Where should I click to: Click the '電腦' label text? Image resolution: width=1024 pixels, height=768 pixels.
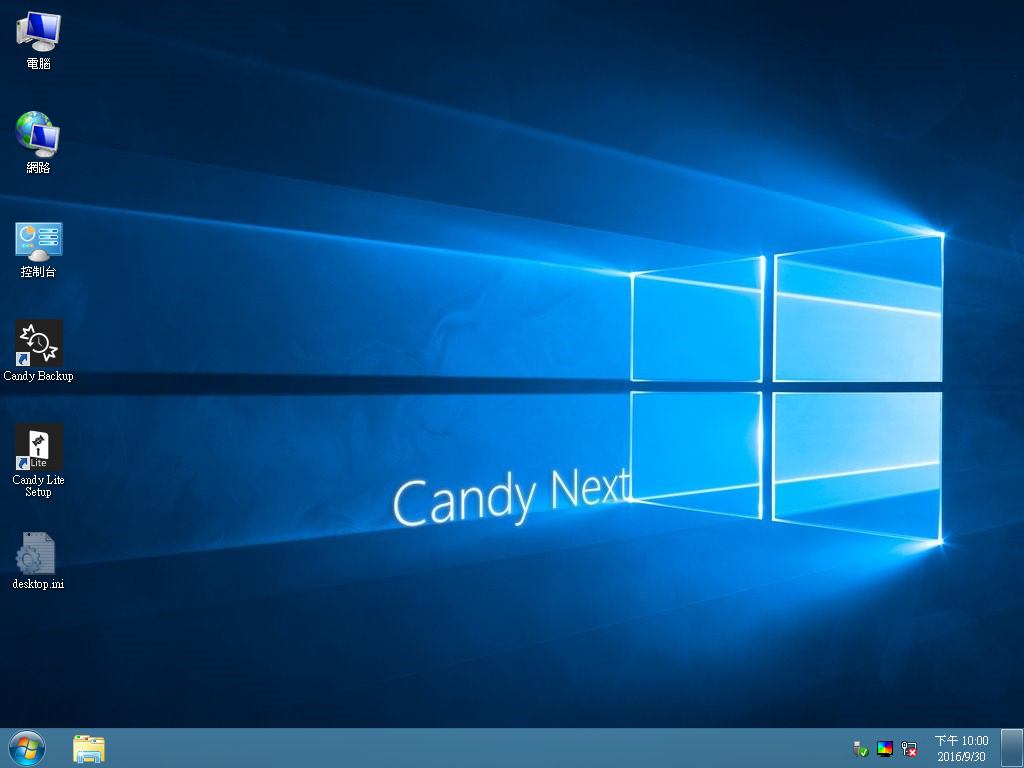[x=39, y=63]
